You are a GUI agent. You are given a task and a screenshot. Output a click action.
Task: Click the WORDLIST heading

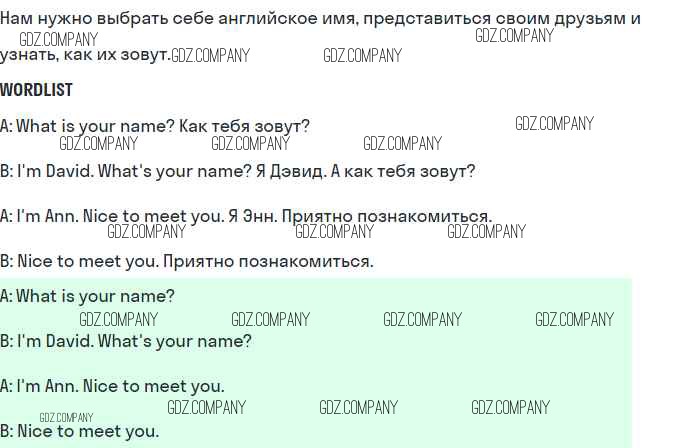pyautogui.click(x=37, y=90)
